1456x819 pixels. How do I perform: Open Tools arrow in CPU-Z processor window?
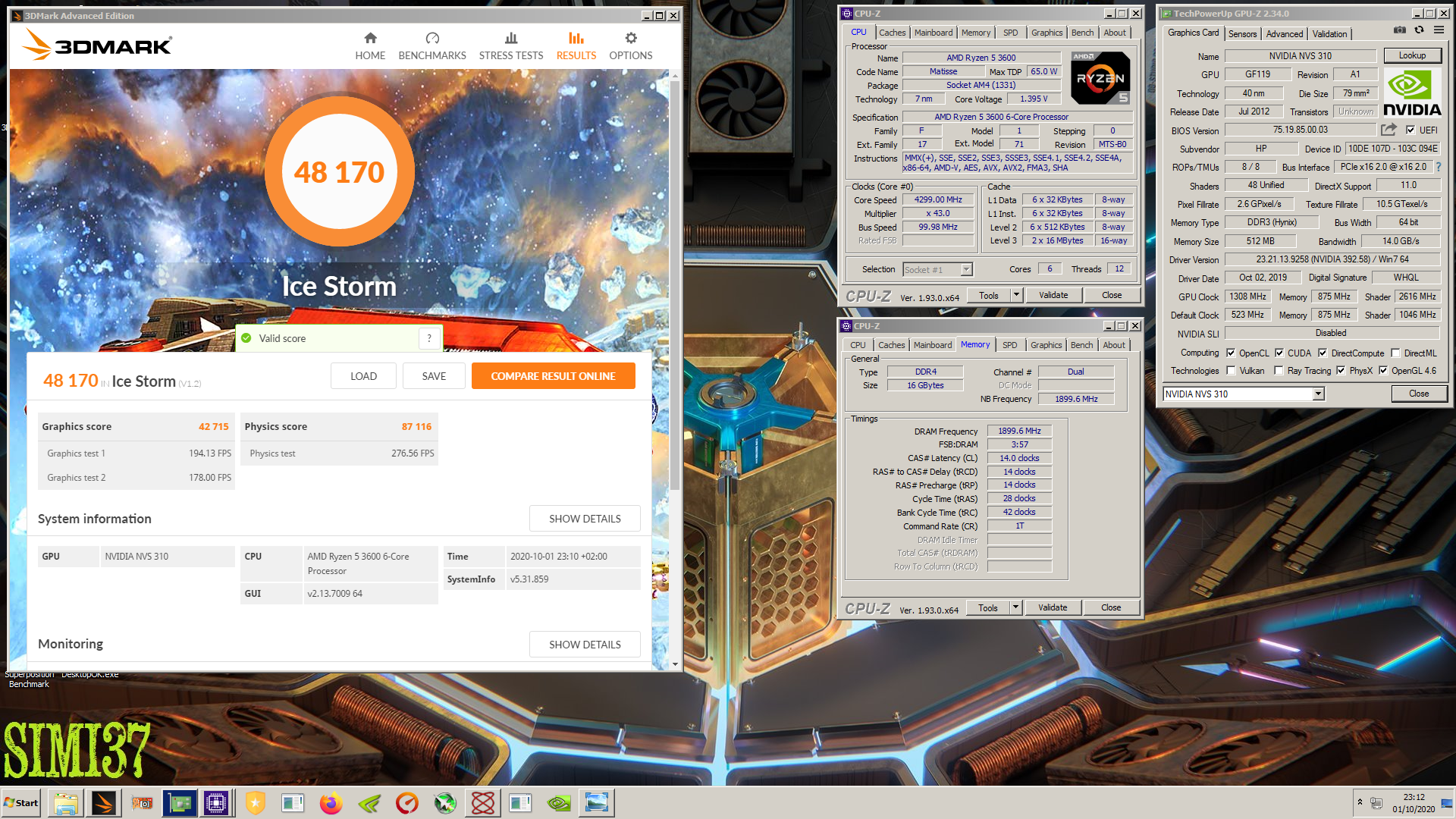(x=1016, y=295)
